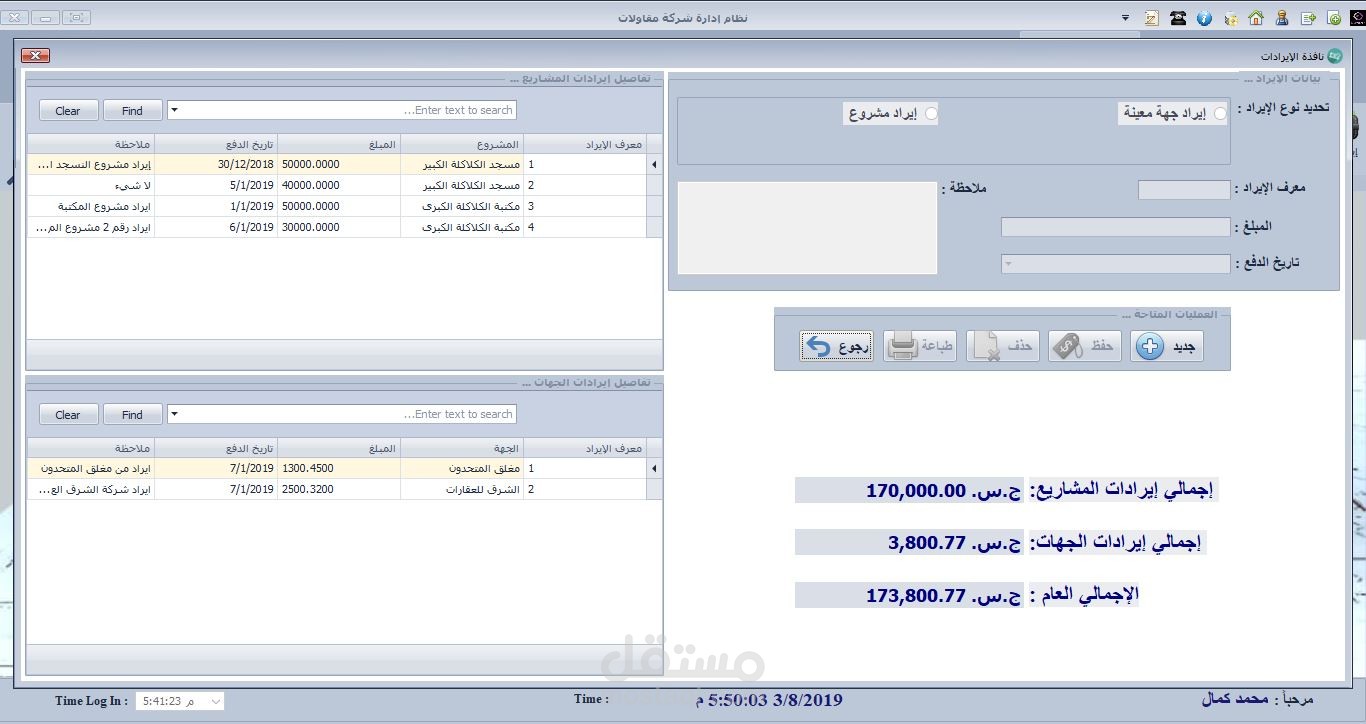Open the تاريخ الدفع date dropdown
This screenshot has height=724, width=1366.
click(x=1008, y=264)
